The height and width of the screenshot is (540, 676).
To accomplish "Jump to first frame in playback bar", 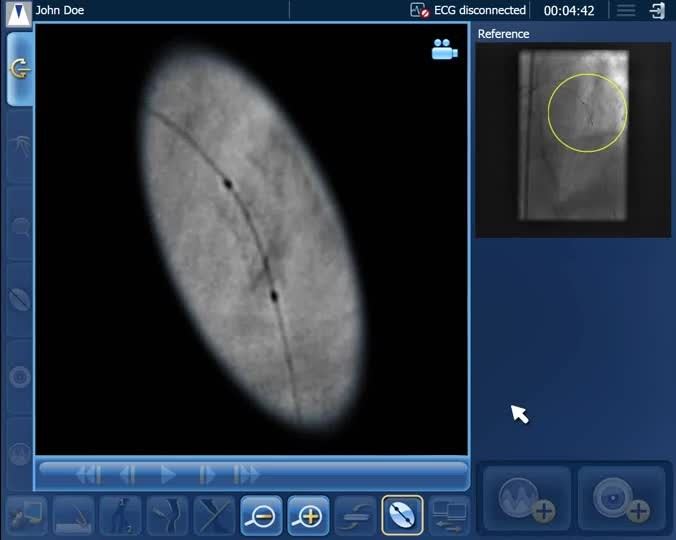I will [89, 475].
